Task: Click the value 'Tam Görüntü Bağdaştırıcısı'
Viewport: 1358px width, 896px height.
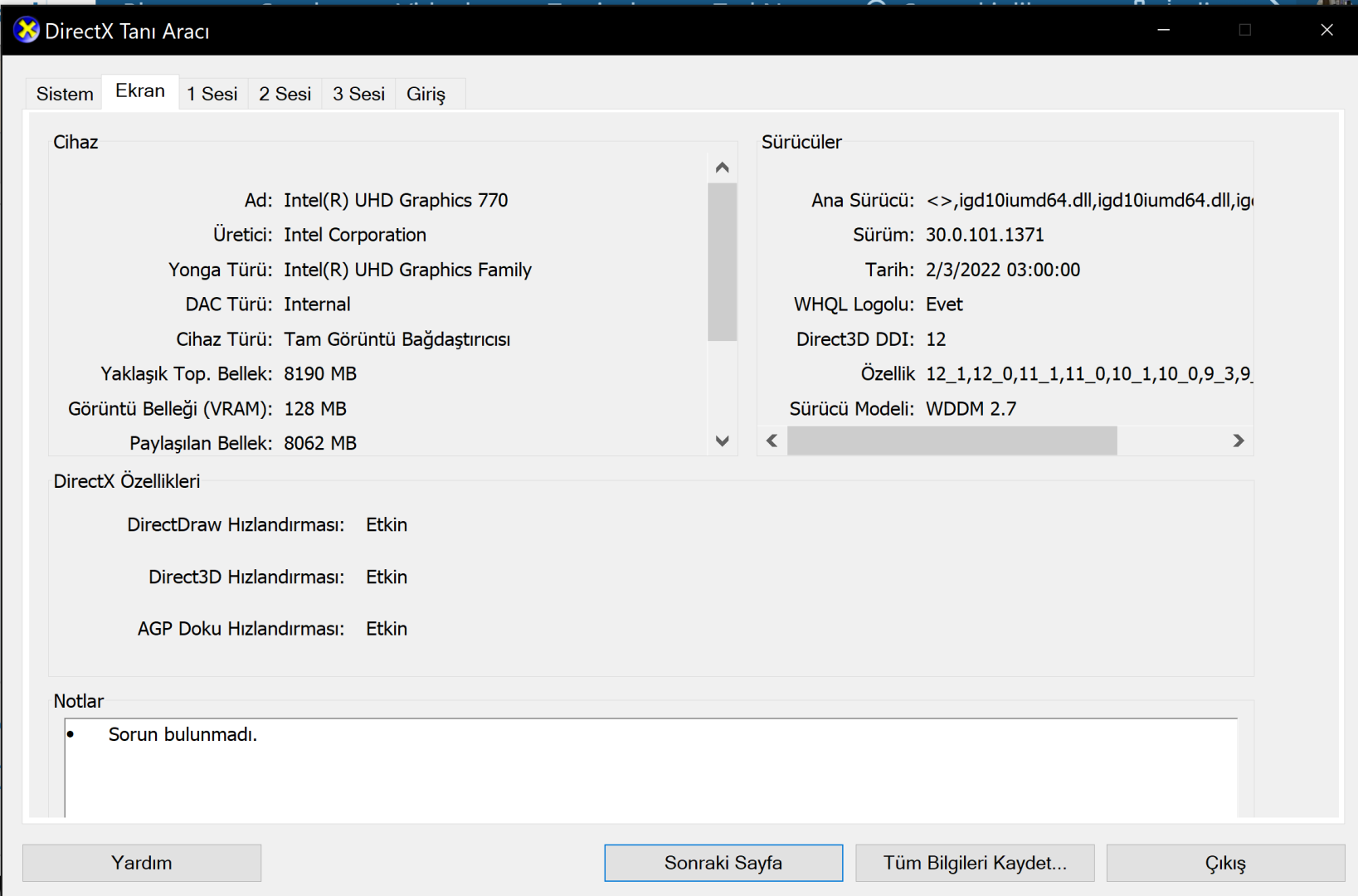Action: point(397,339)
